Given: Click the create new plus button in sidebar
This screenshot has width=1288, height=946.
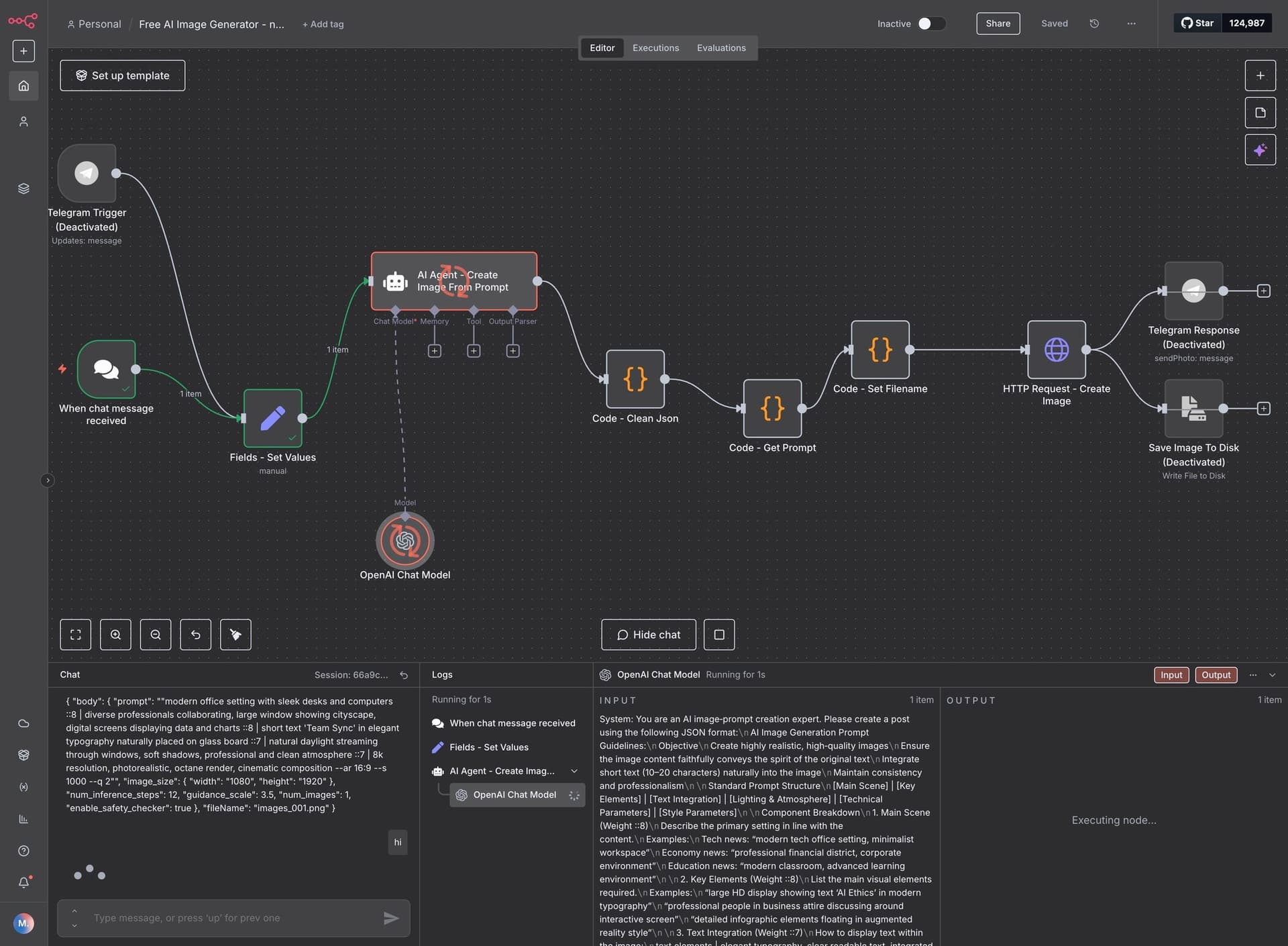Looking at the screenshot, I should click(23, 51).
